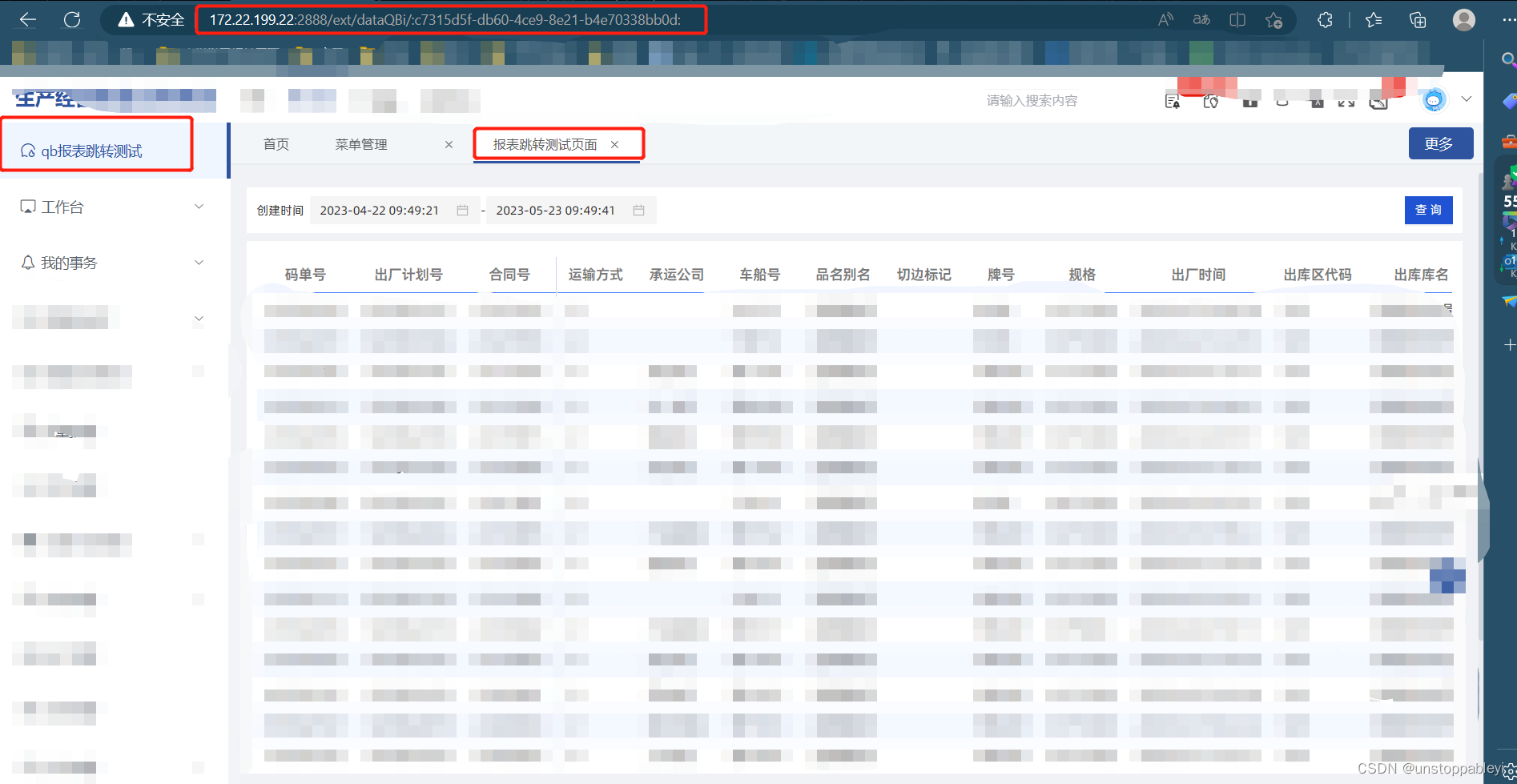Add this page to favorites star
The image size is (1517, 784).
(1274, 19)
